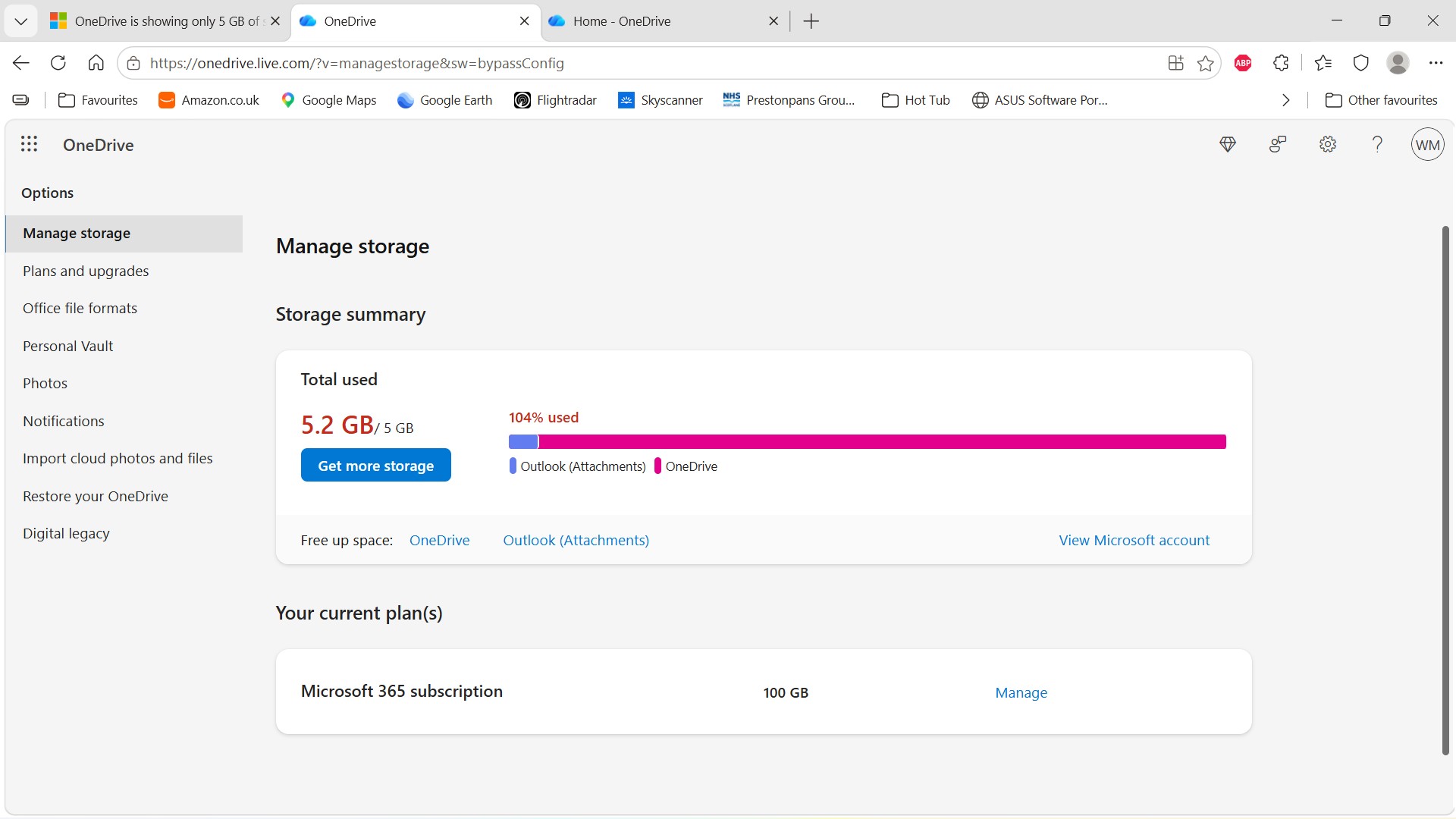Expand the Hot Tub bookmark folder

[x=916, y=100]
